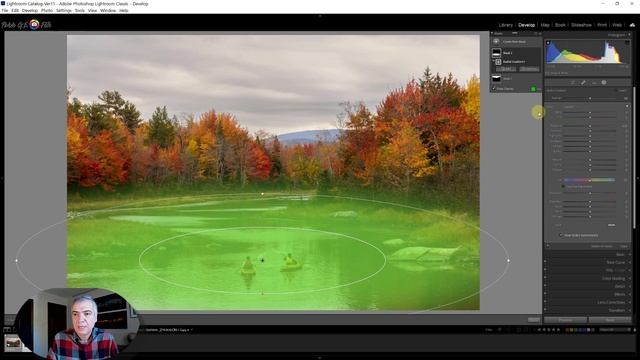Click the cloud sync status icon
Image resolution: width=640 pixels, height=360 pixels.
coord(632,25)
